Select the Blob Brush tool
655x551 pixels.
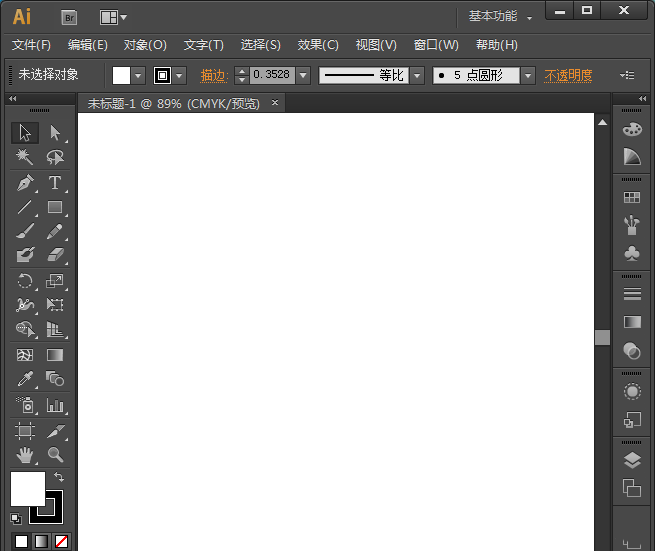point(25,255)
